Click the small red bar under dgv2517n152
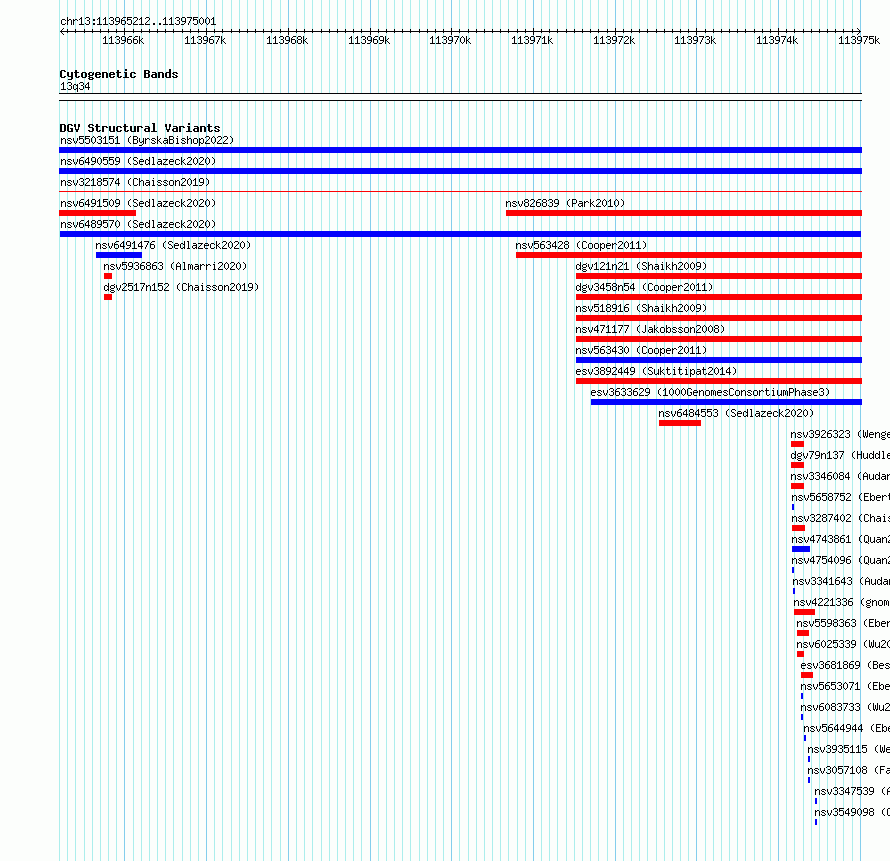Image resolution: width=890 pixels, height=861 pixels. coord(108,297)
